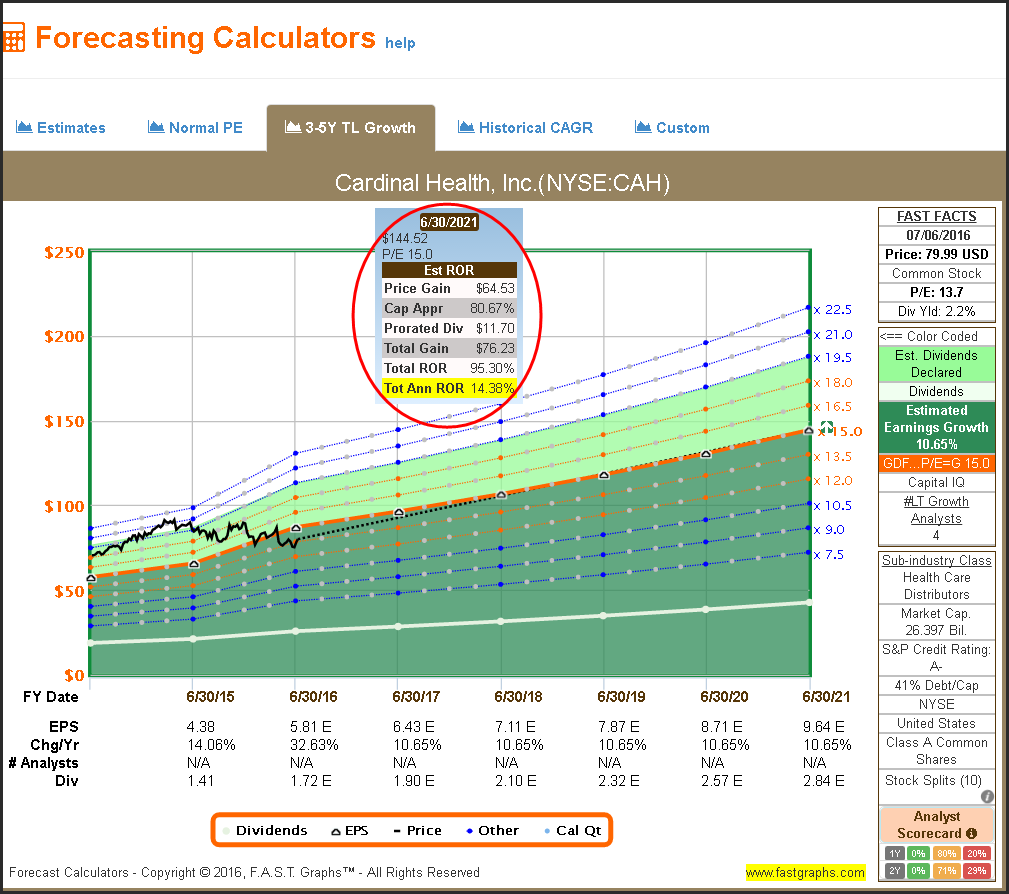
Task: Toggle Cal Qt legend item
Action: coord(567,830)
